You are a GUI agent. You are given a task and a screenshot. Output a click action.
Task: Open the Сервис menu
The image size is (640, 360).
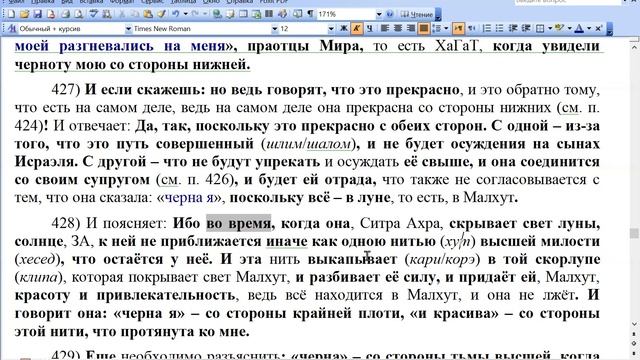click(152, 2)
